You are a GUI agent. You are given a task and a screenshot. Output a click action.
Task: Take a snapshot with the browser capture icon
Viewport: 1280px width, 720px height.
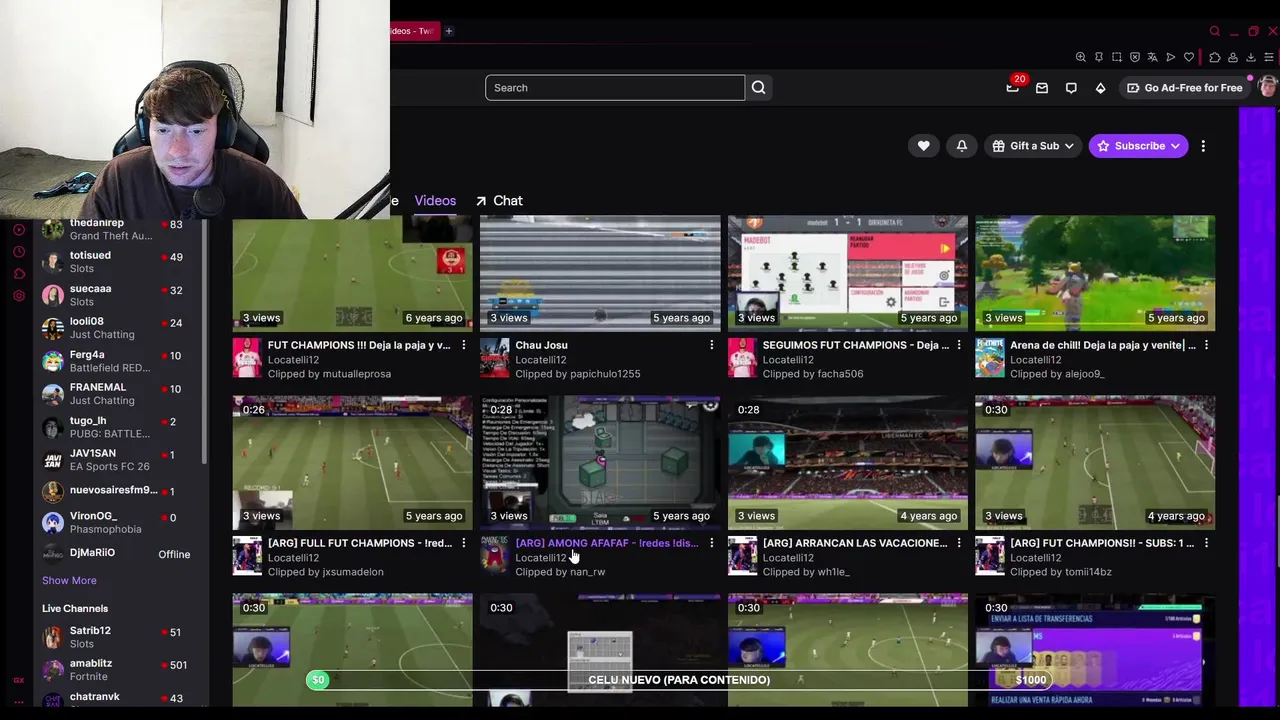[x=1117, y=57]
